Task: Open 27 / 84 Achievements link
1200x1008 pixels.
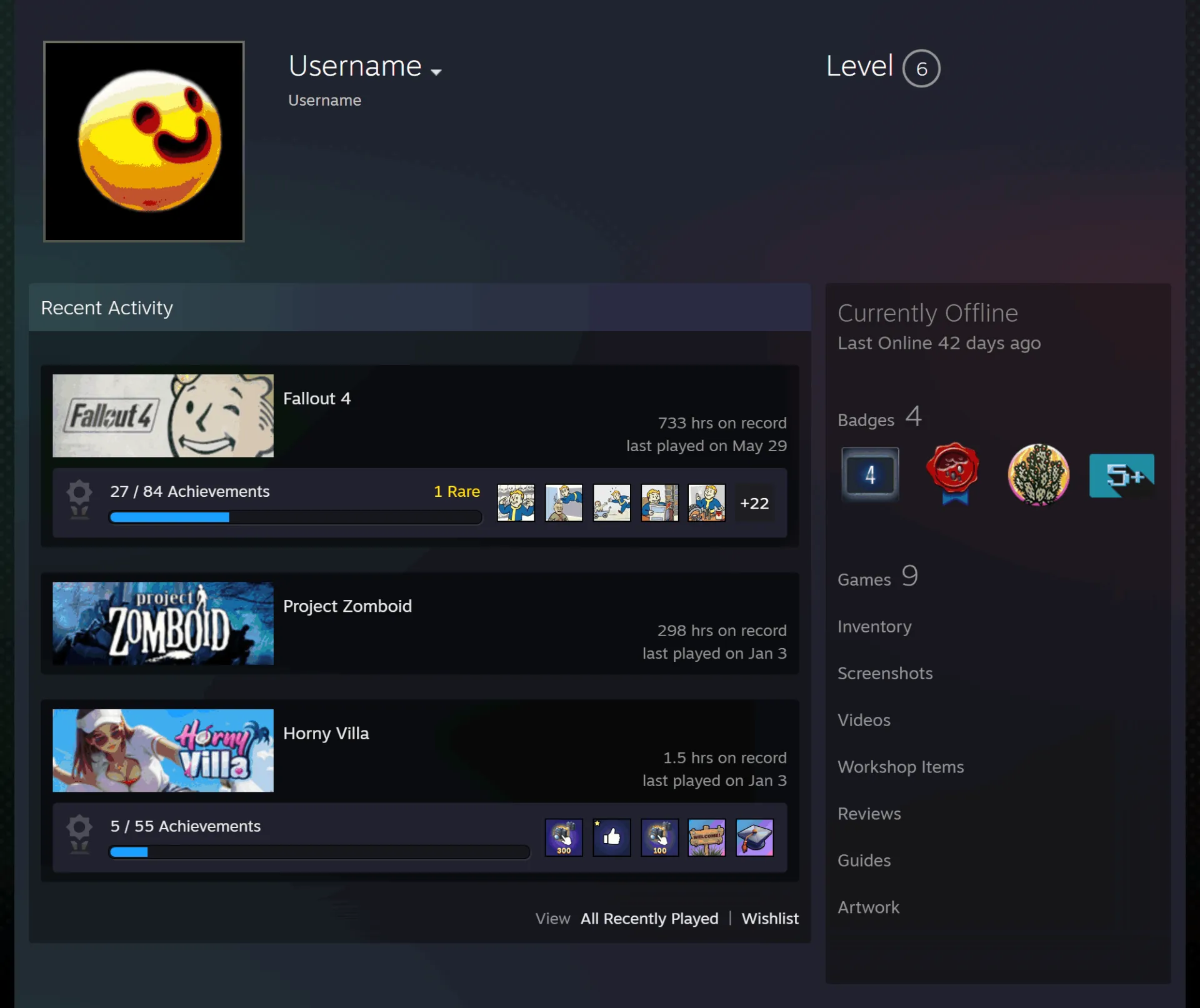Action: pyautogui.click(x=190, y=491)
